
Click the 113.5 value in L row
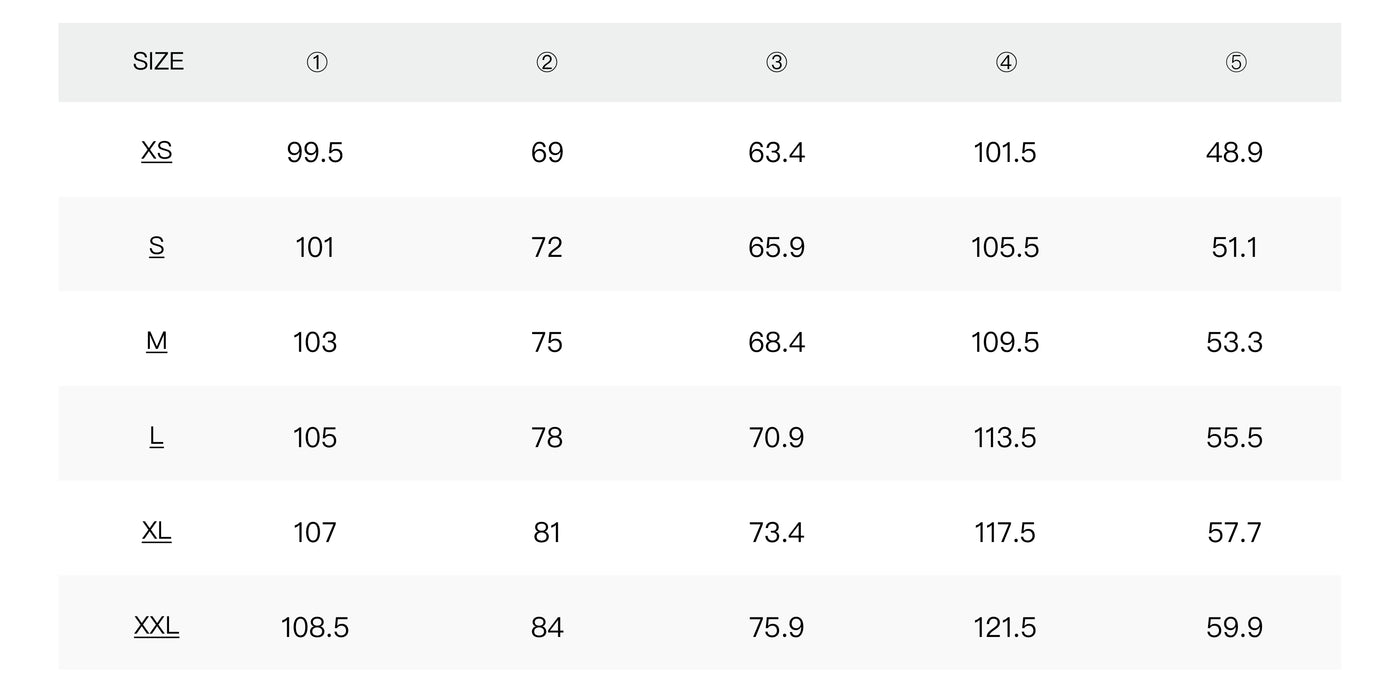coord(1006,437)
